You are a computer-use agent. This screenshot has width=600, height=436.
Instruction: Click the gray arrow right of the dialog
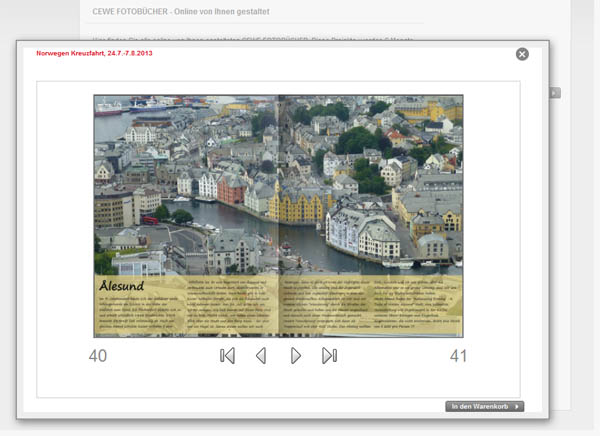pos(555,93)
